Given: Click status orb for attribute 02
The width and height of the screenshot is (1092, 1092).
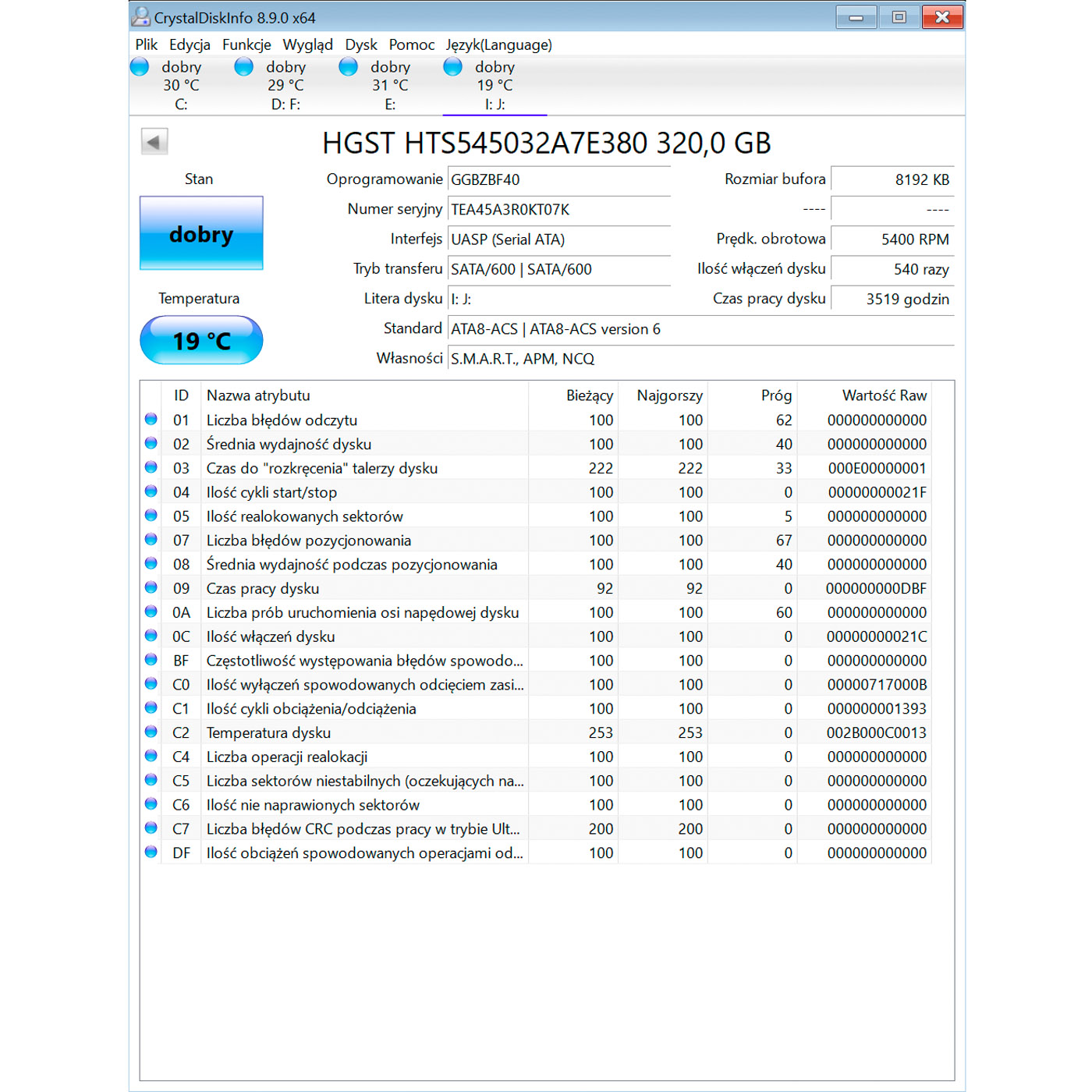Looking at the screenshot, I should (151, 443).
